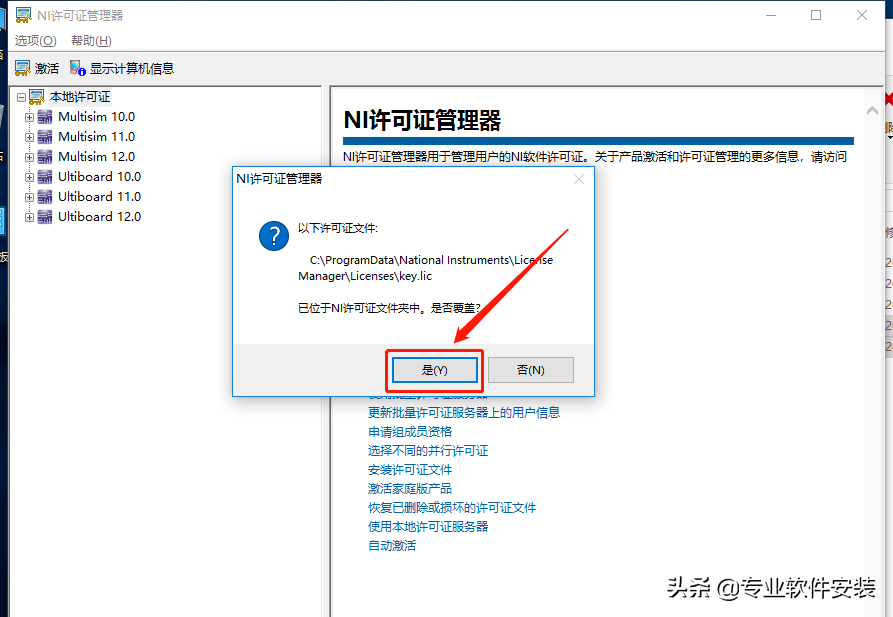Open the 选项(O) menu
This screenshot has width=893, height=617.
tap(34, 40)
